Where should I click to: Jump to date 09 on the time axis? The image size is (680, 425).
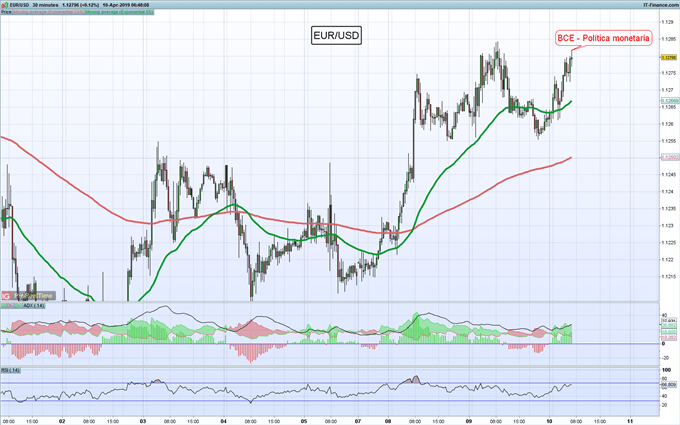[469, 421]
